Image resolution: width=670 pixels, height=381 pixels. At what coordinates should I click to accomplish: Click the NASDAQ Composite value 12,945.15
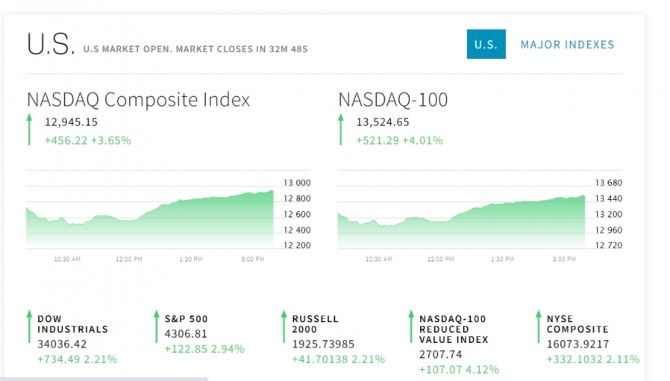click(x=71, y=122)
